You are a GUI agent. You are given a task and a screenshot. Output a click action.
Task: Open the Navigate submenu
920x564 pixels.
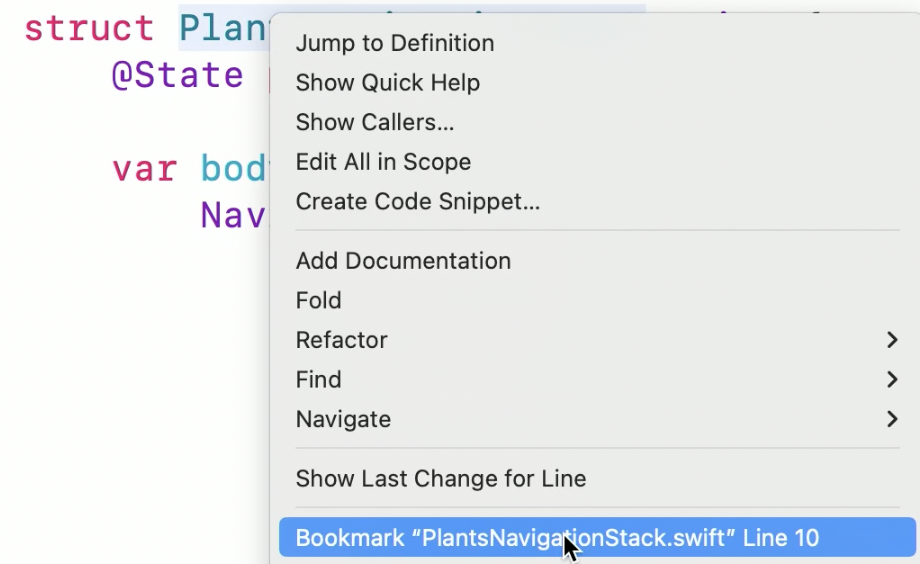[597, 419]
